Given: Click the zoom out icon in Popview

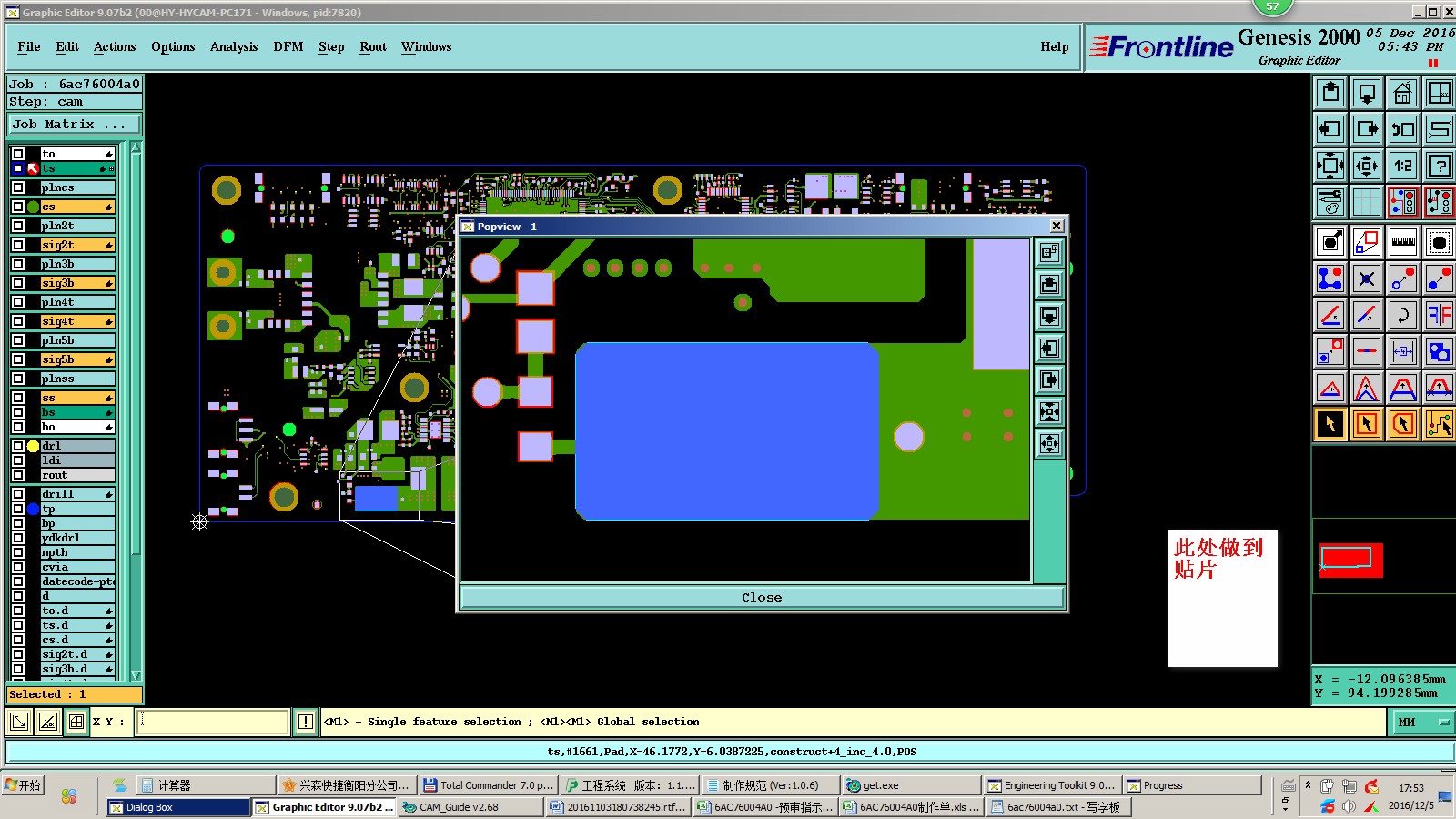Looking at the screenshot, I should coord(1049,444).
